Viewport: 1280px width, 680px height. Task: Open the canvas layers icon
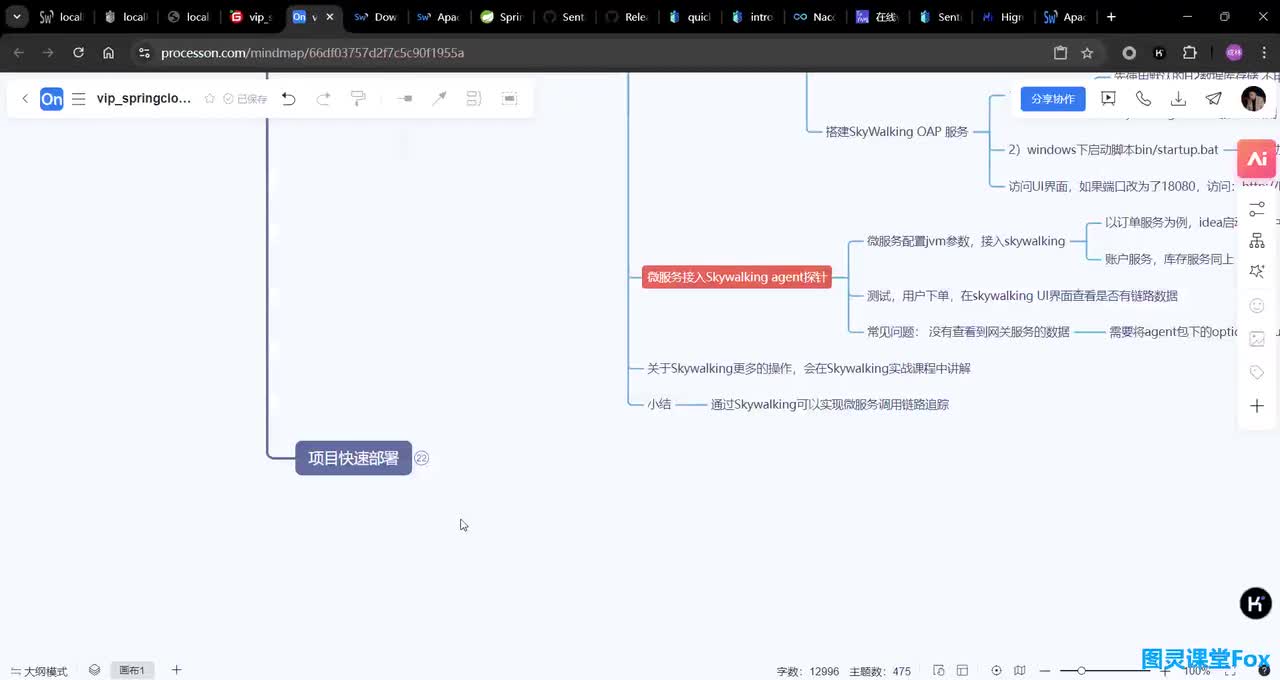tap(94, 670)
